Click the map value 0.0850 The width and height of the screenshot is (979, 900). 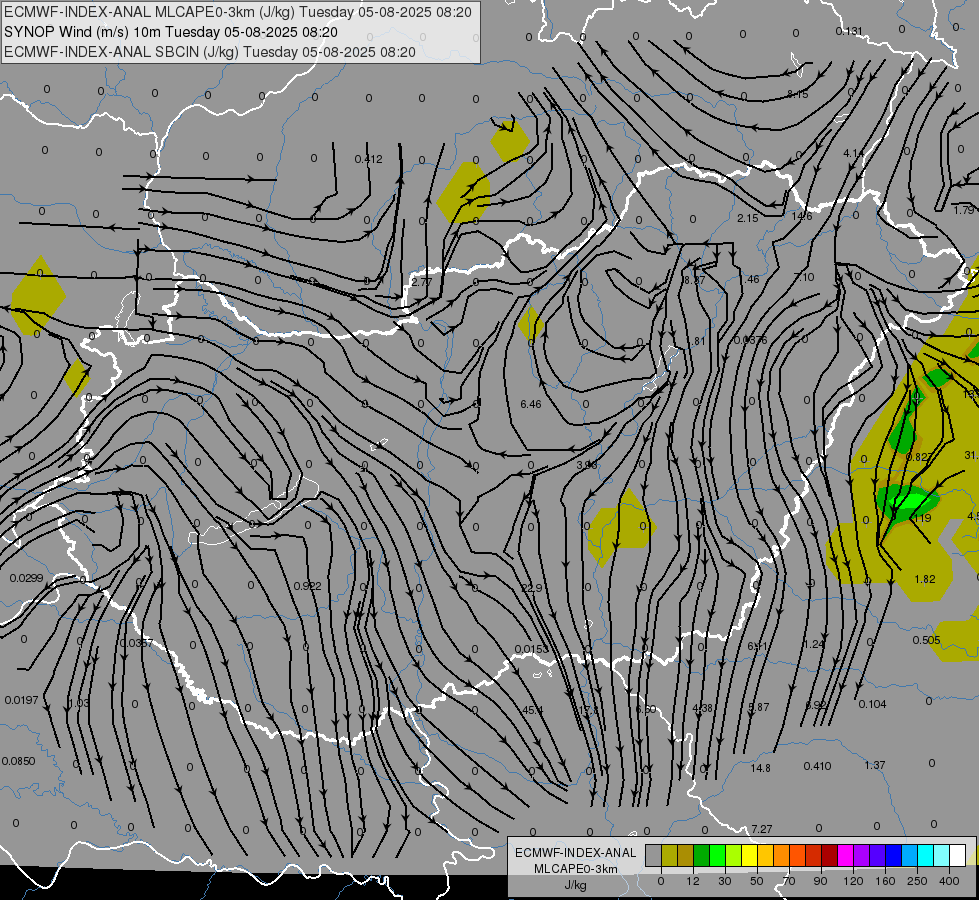pos(19,761)
